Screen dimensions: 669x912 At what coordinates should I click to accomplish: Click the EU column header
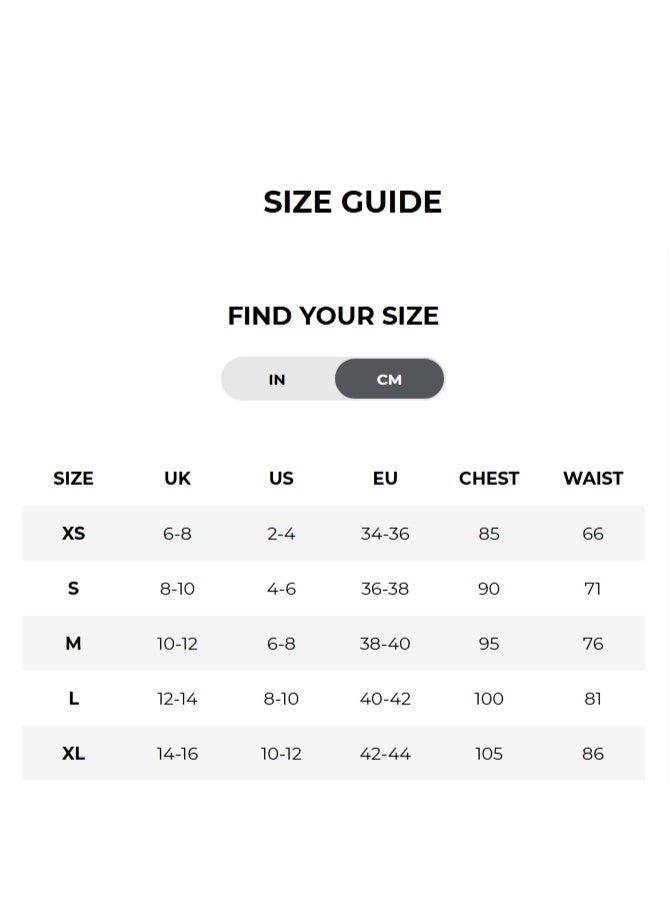tap(385, 479)
